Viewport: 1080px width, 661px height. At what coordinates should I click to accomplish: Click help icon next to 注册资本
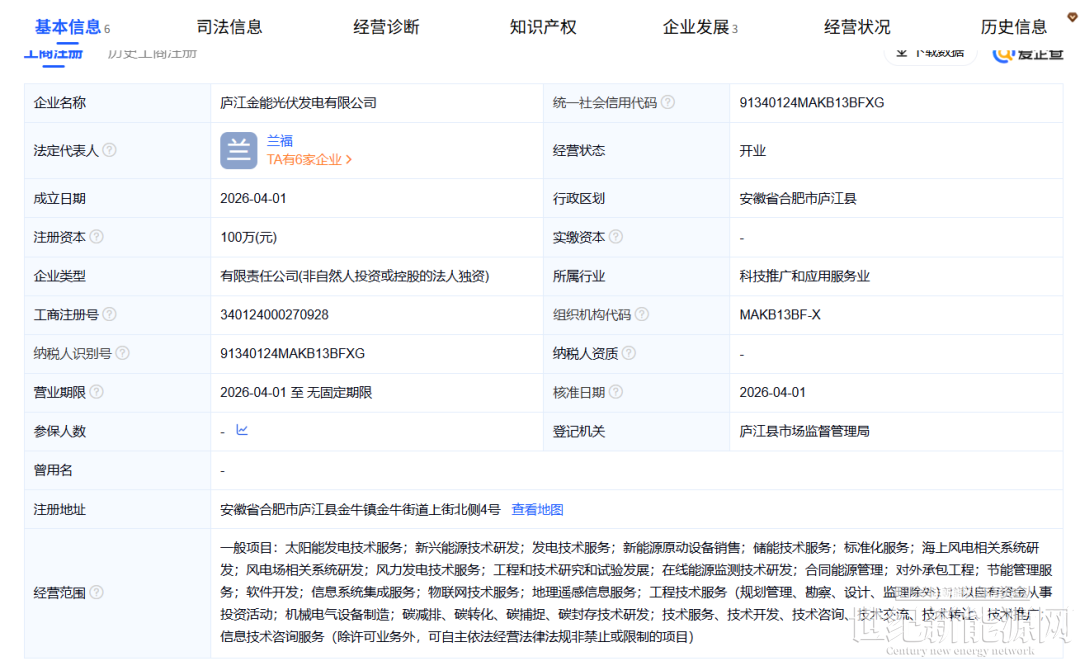tap(96, 237)
